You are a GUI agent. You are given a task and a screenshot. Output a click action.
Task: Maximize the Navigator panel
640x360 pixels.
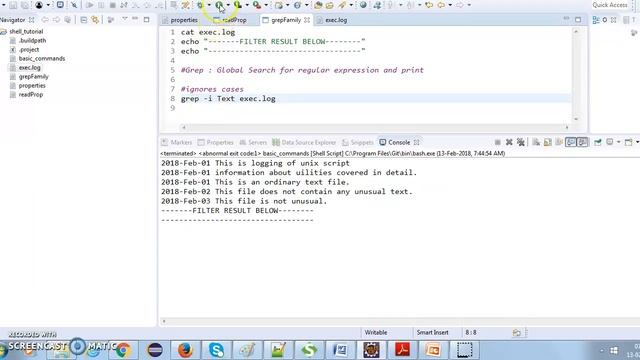point(147,20)
